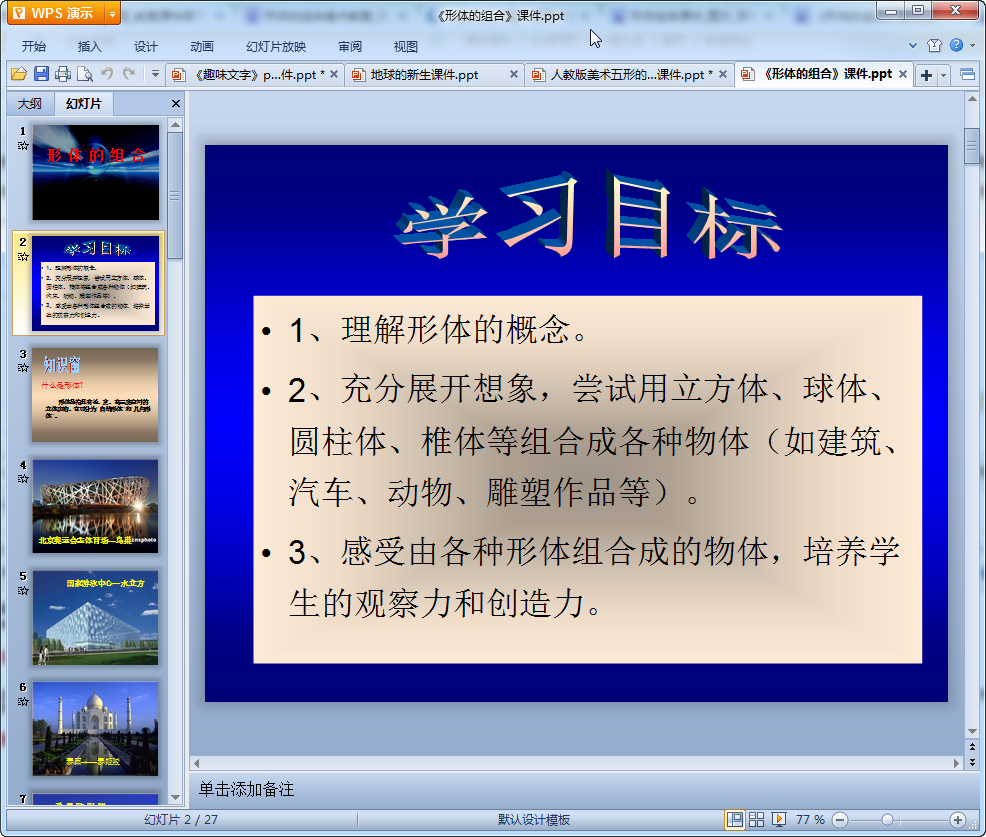Viewport: 986px width, 837px height.
Task: Click animation star icon of slide 1
Action: pyautogui.click(x=23, y=146)
